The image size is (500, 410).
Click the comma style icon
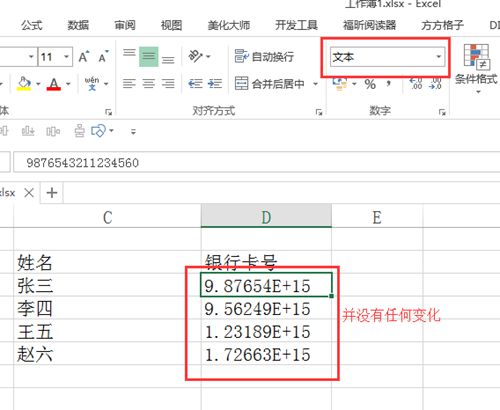(388, 83)
